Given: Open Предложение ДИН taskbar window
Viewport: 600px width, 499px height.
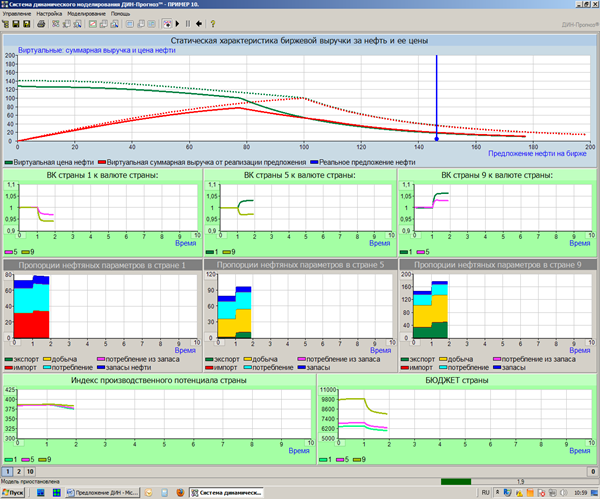Looking at the screenshot, I should point(104,492).
